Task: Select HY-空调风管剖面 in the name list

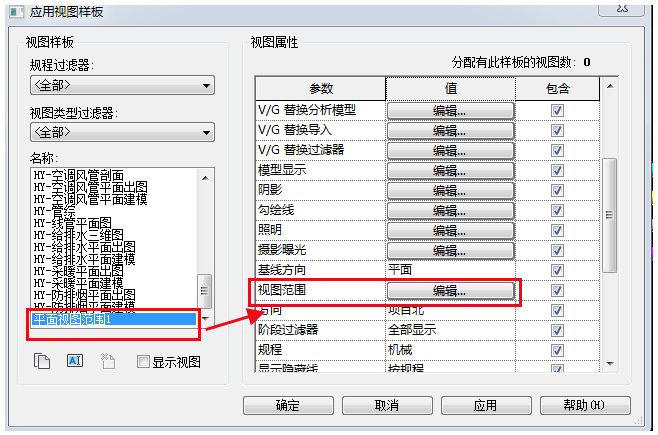Action: (x=78, y=175)
